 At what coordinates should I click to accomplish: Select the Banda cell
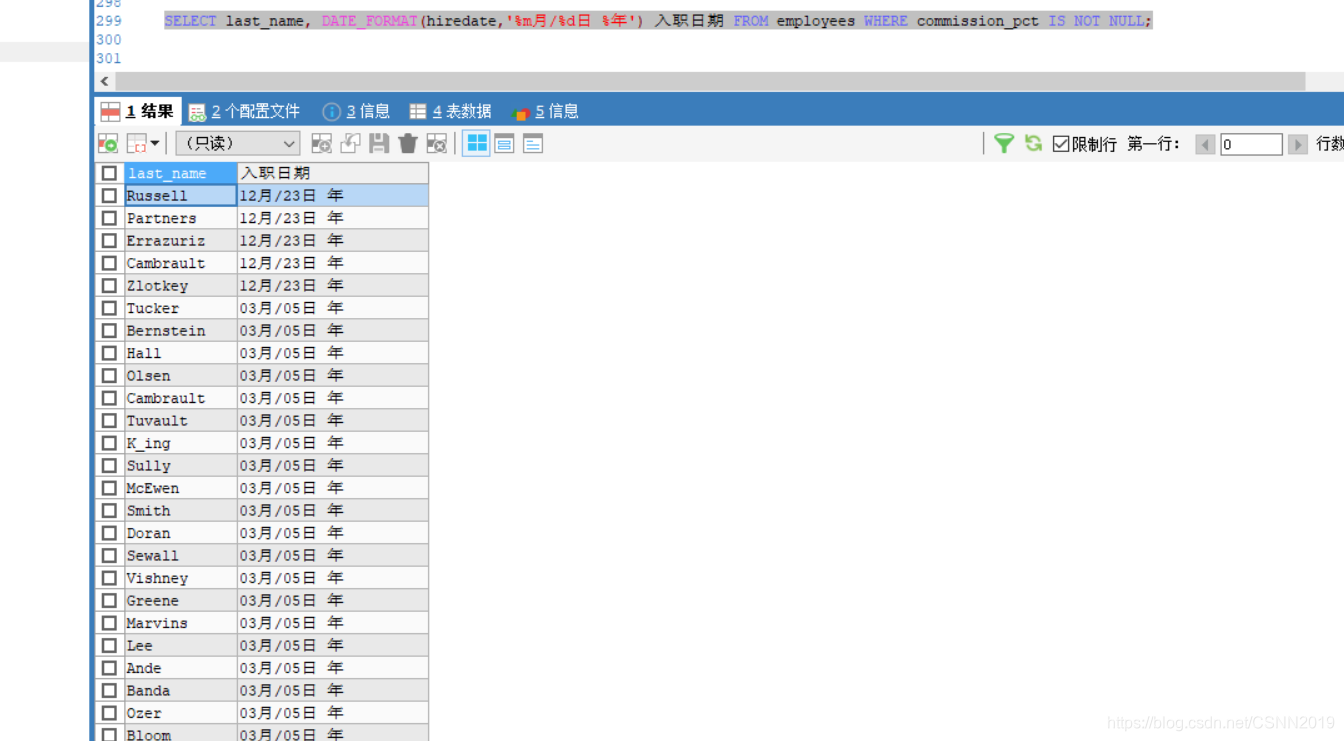coord(180,691)
